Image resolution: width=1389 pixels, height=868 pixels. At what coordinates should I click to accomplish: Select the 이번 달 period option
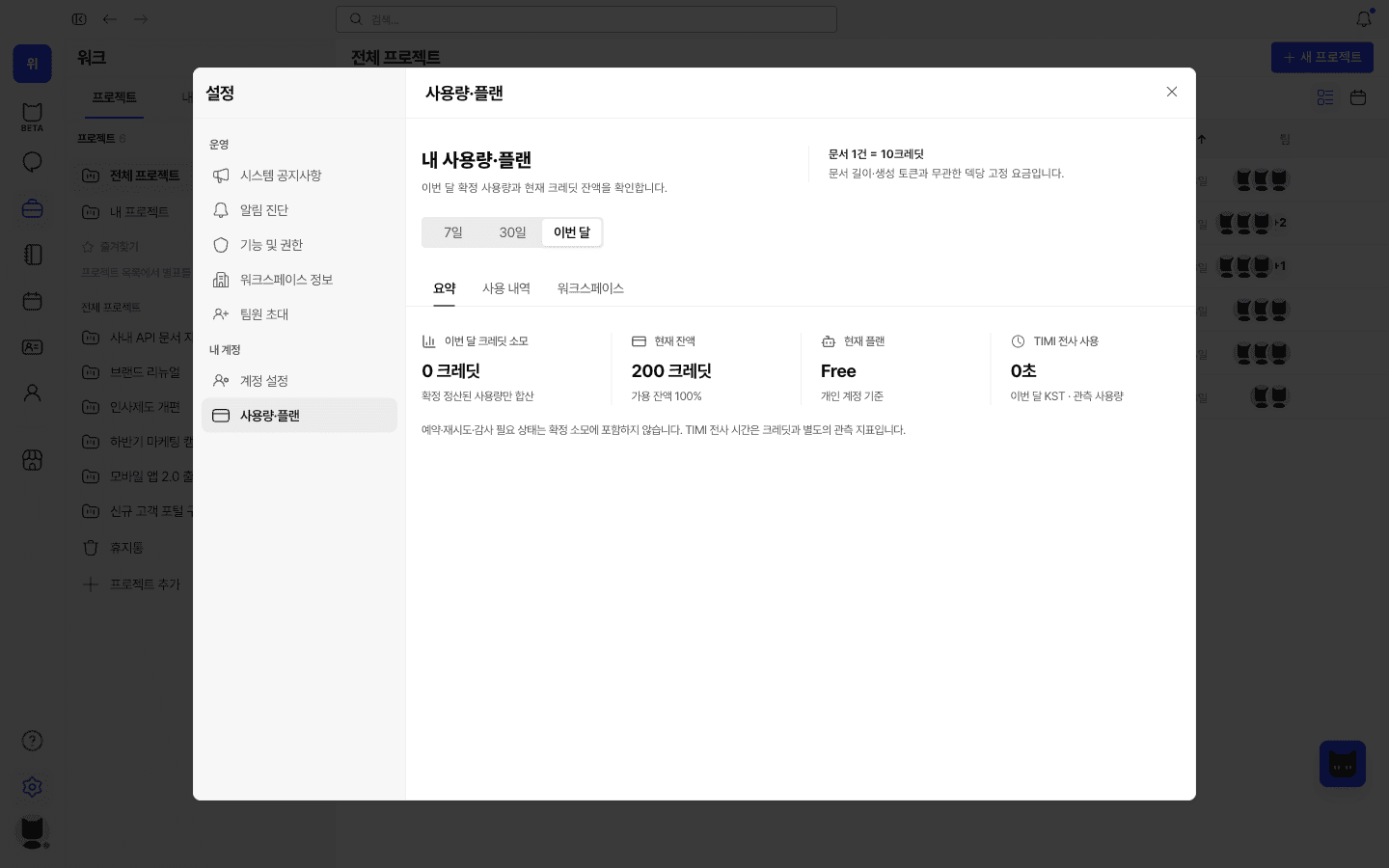[x=571, y=232]
